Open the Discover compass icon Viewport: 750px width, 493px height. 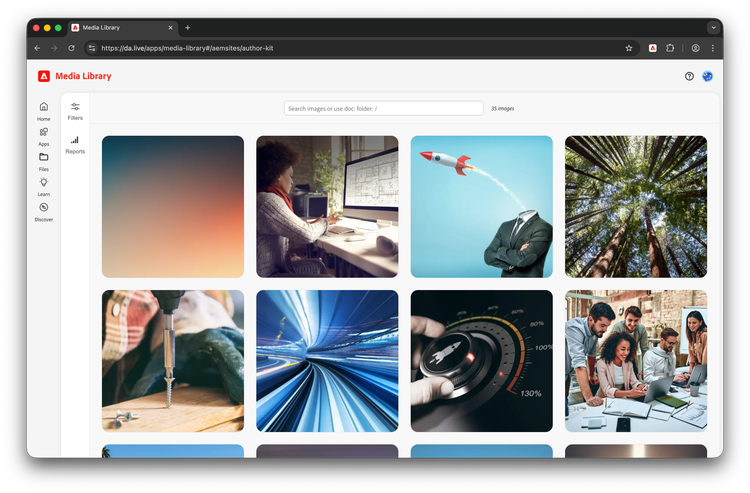click(x=43, y=208)
